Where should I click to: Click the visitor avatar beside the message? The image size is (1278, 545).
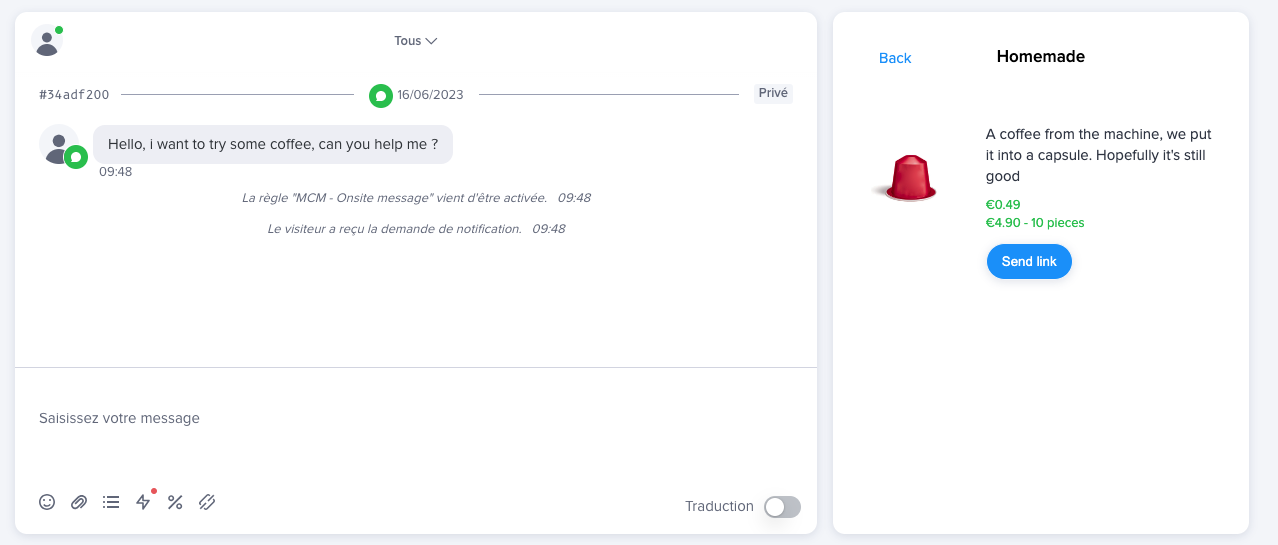pyautogui.click(x=59, y=144)
